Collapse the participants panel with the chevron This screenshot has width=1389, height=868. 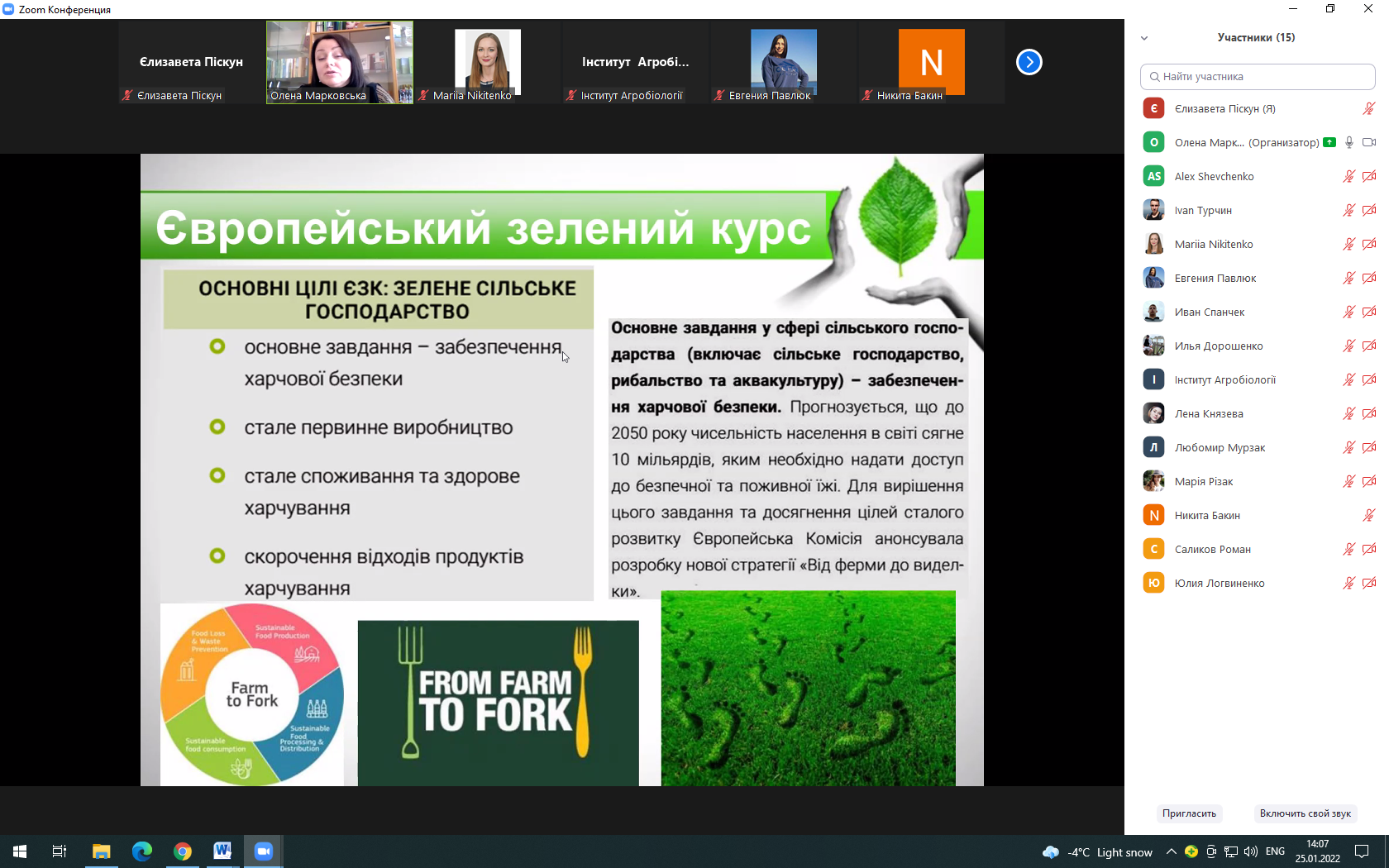click(x=1144, y=38)
